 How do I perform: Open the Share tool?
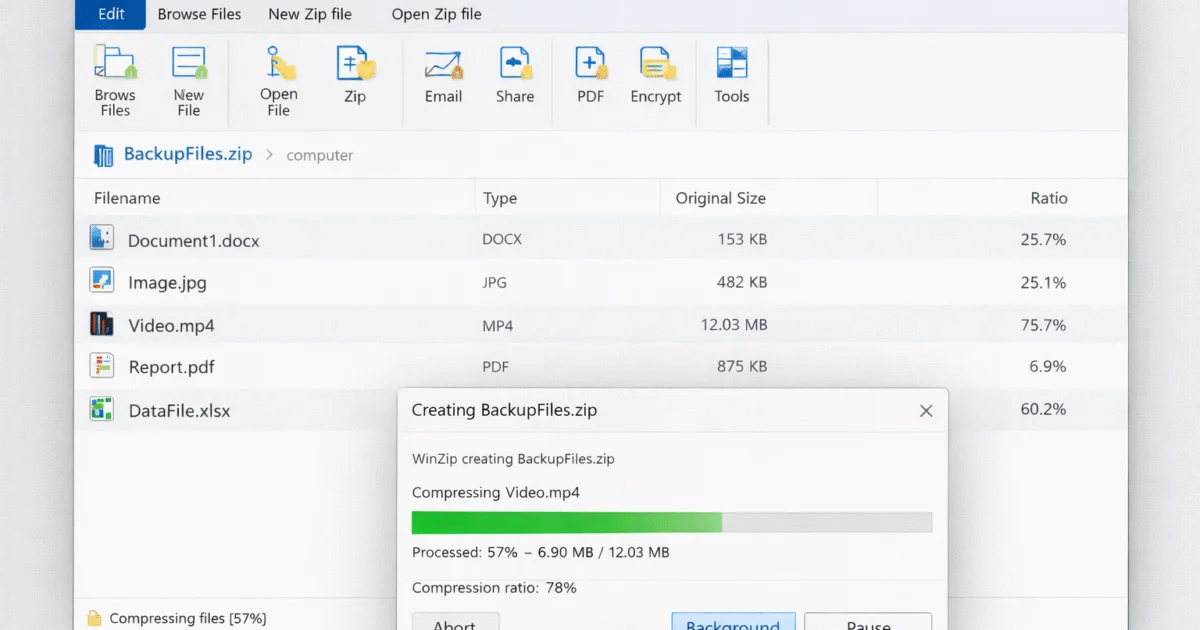click(x=515, y=62)
